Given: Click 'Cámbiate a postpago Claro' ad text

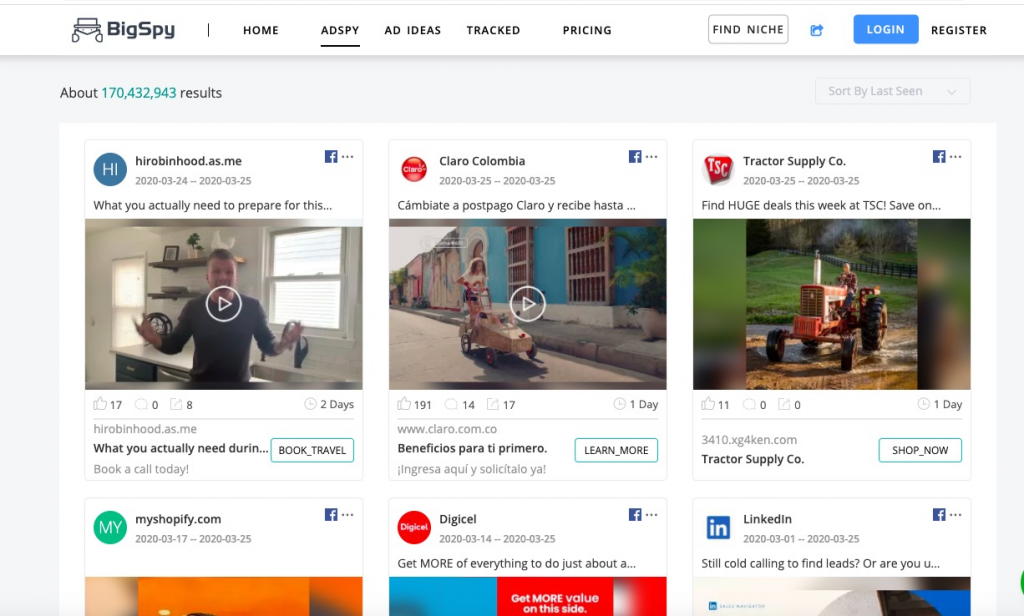Looking at the screenshot, I should coord(516,205).
